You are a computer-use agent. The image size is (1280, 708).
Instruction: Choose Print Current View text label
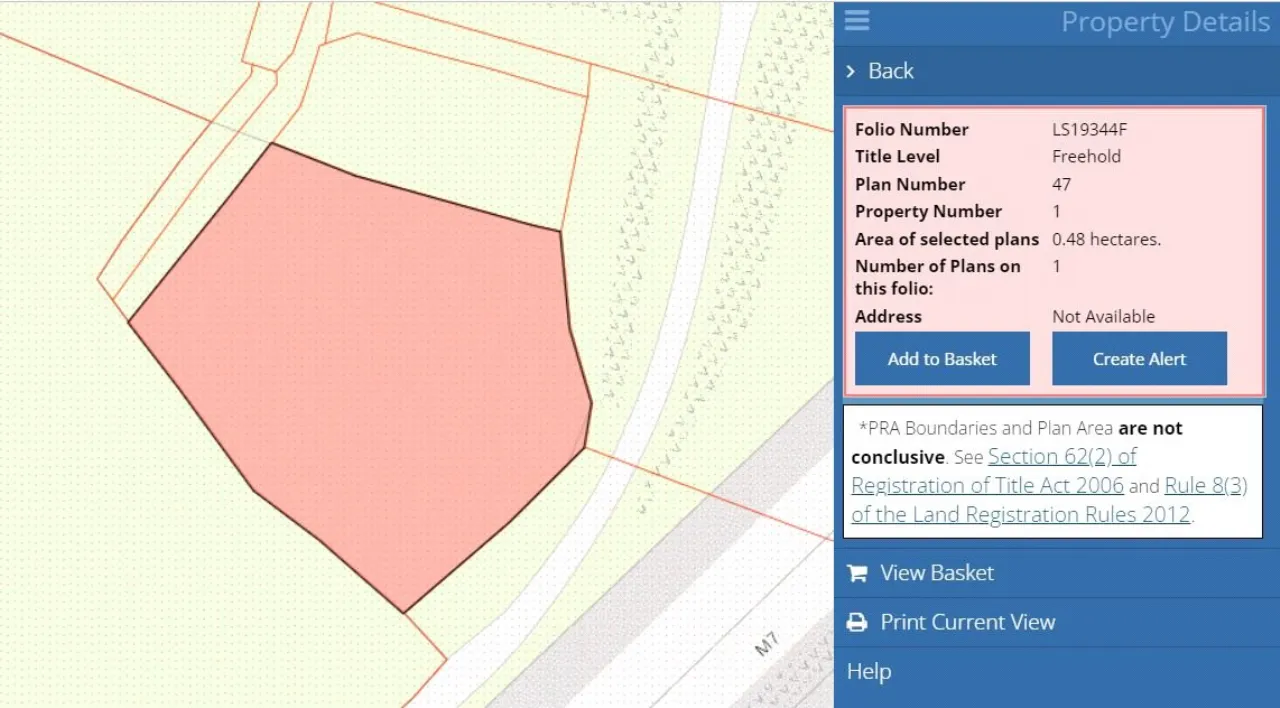click(967, 622)
